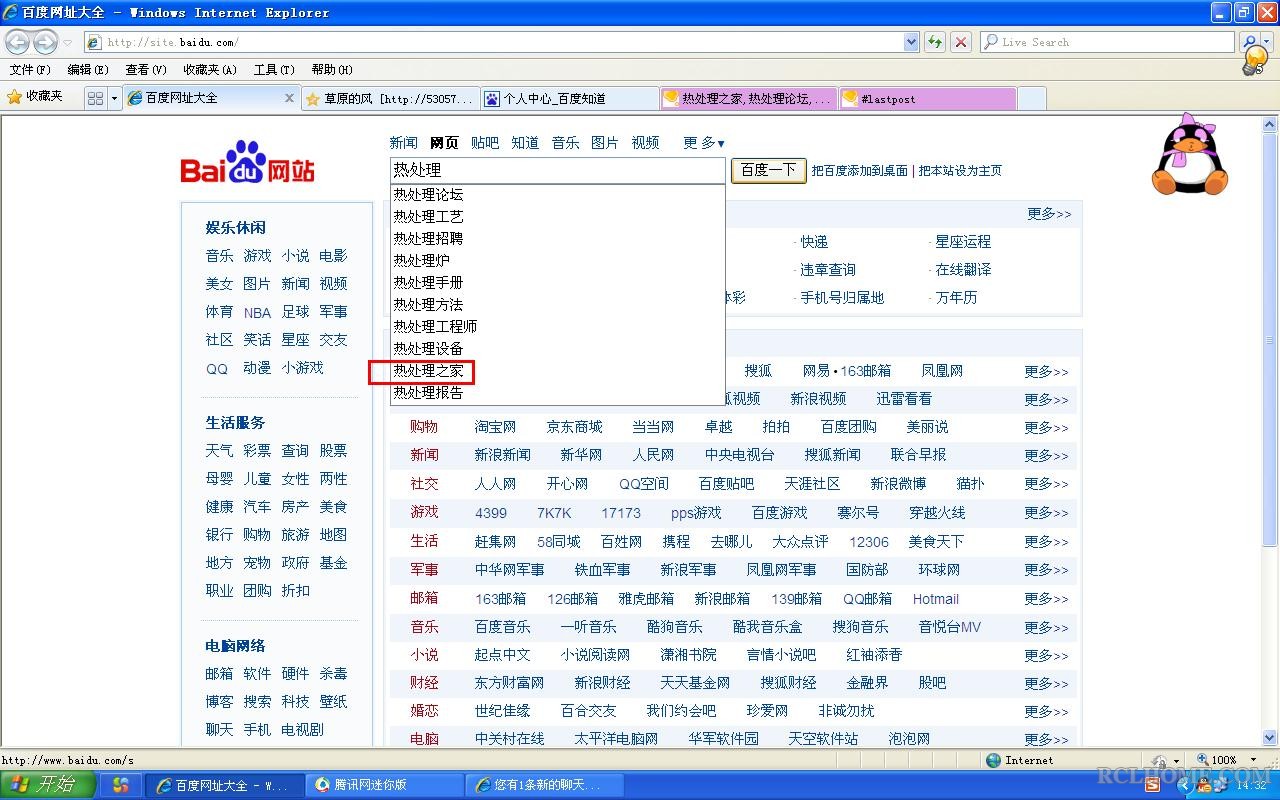
Task: Switch to 热处理之家,热处理论坛 tab
Action: pos(749,98)
